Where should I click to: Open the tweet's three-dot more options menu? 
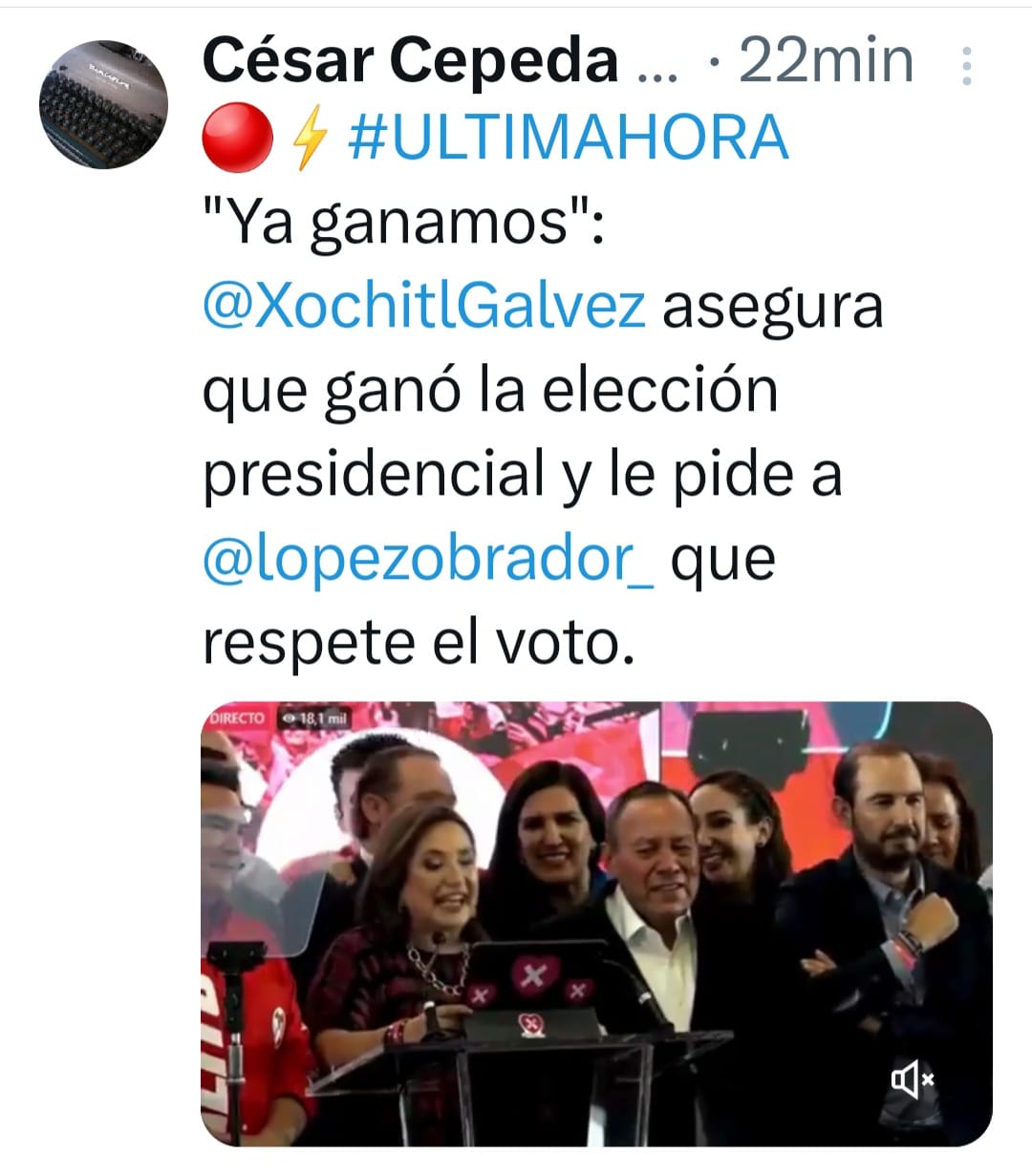pos(967,65)
